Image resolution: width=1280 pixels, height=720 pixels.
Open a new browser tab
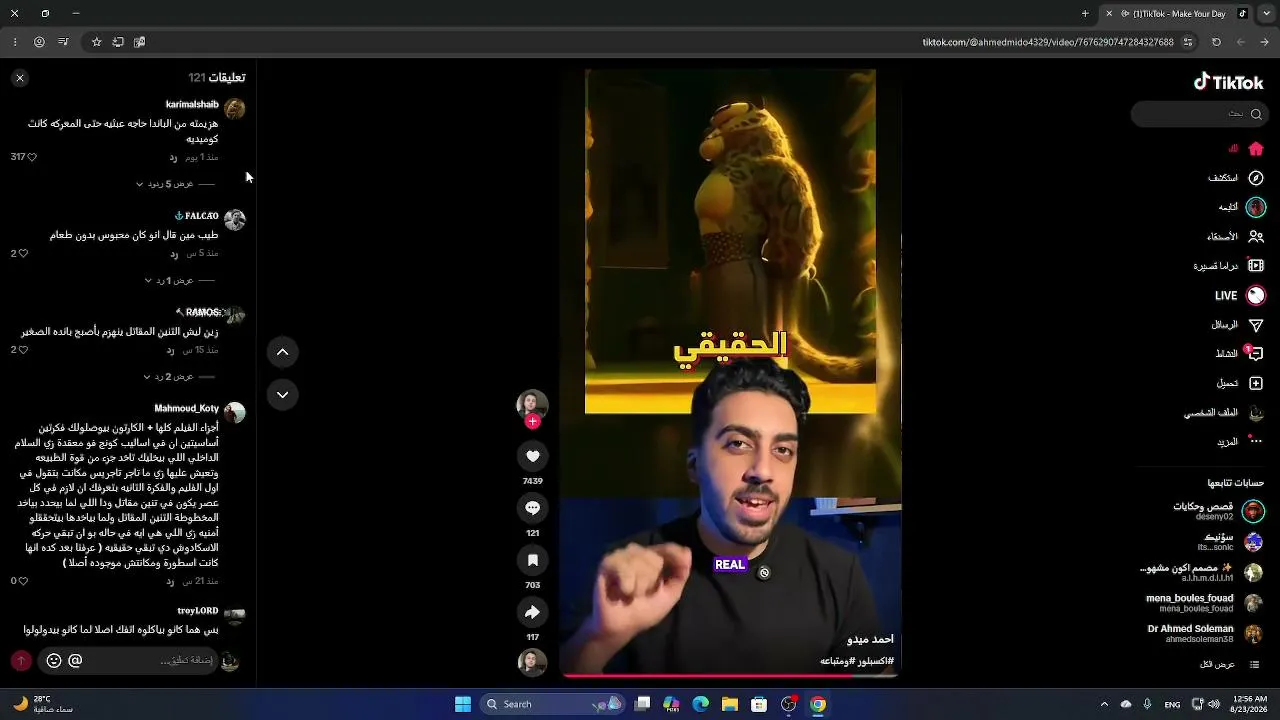1085,14
